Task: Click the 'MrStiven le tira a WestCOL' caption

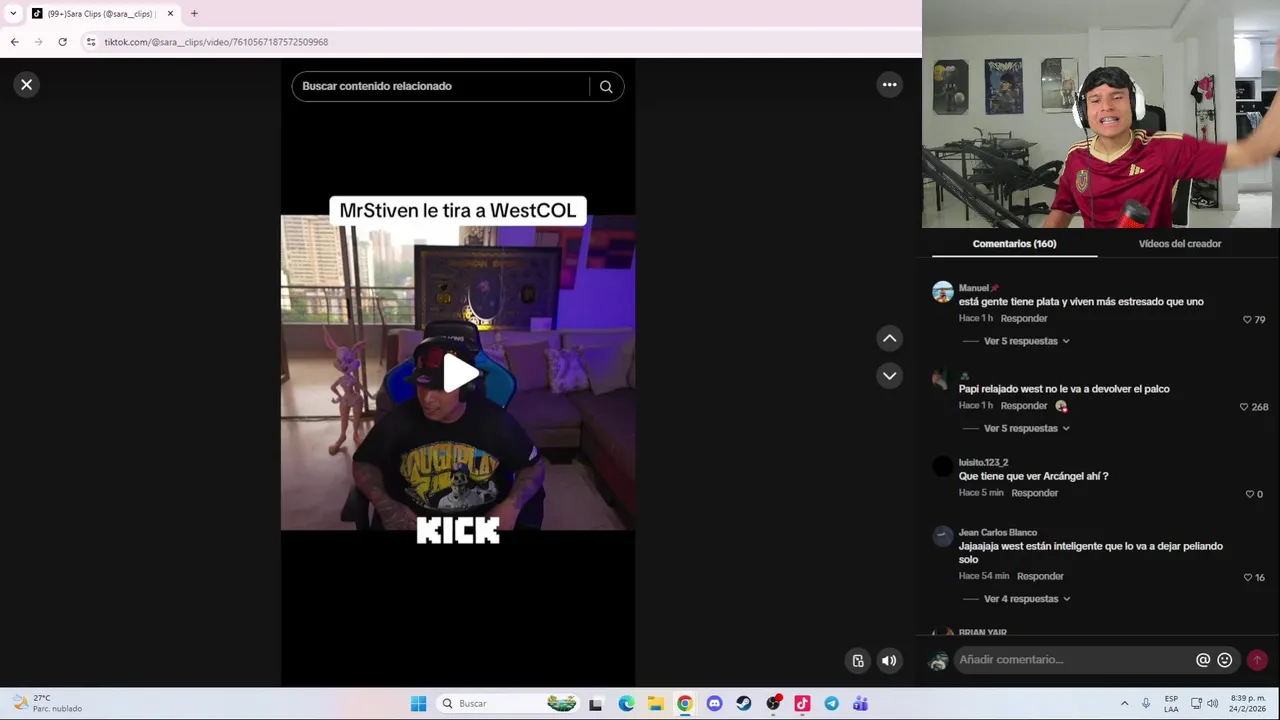Action: [x=458, y=211]
